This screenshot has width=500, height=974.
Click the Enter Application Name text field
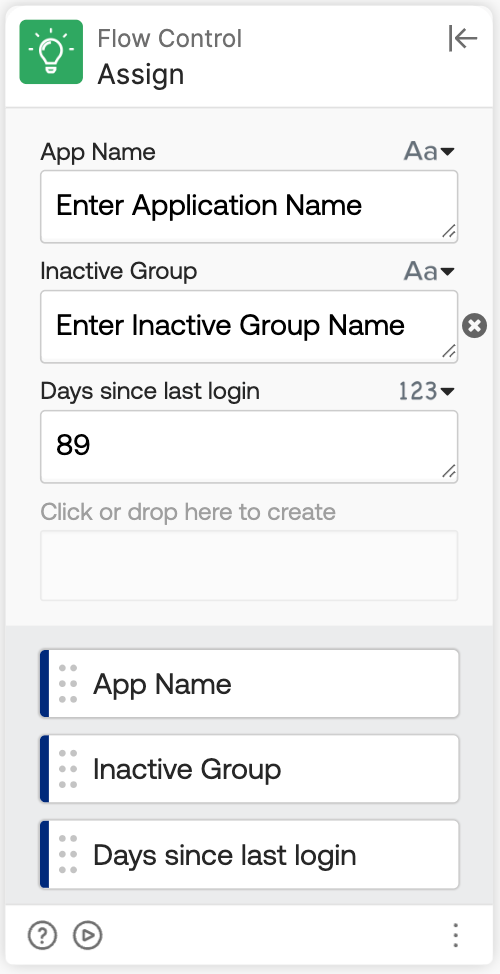[249, 207]
